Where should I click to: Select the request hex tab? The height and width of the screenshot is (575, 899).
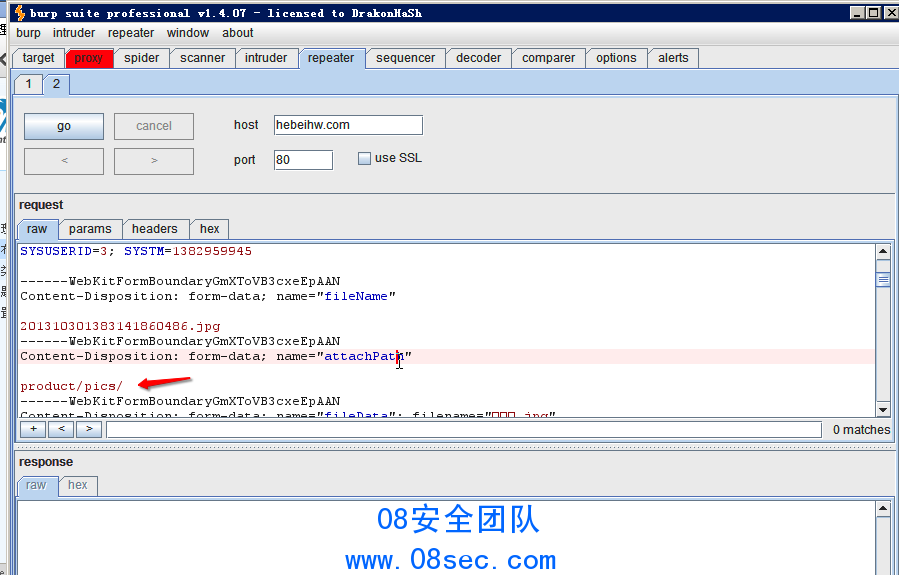209,229
